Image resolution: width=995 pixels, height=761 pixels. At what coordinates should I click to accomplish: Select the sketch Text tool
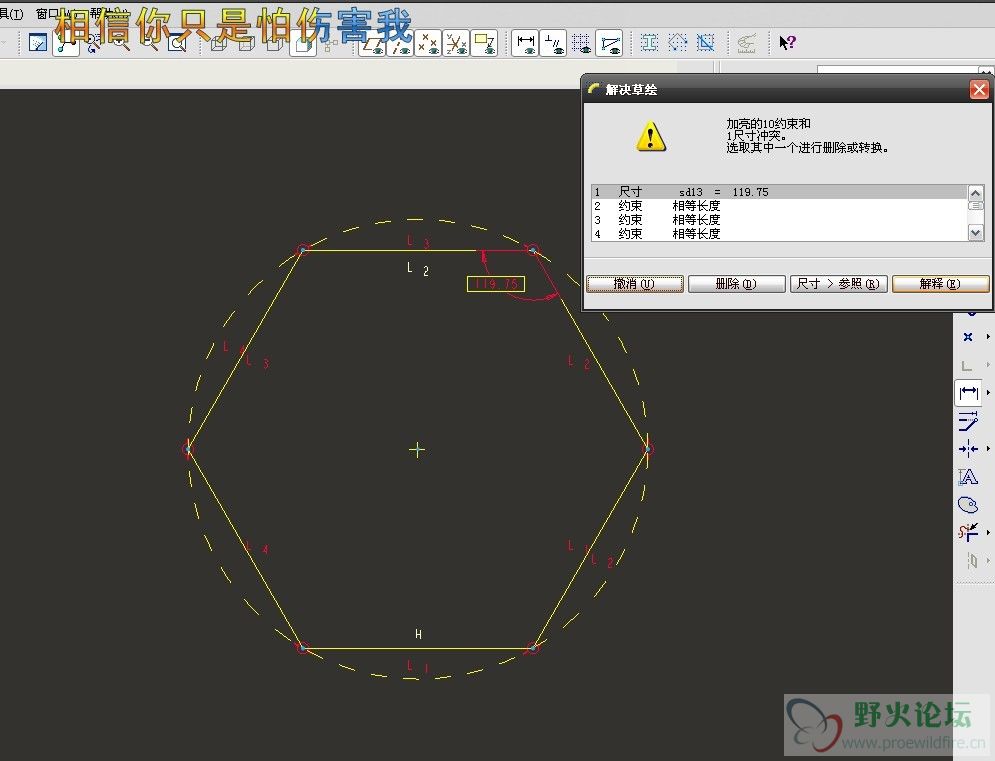pyautogui.click(x=968, y=477)
